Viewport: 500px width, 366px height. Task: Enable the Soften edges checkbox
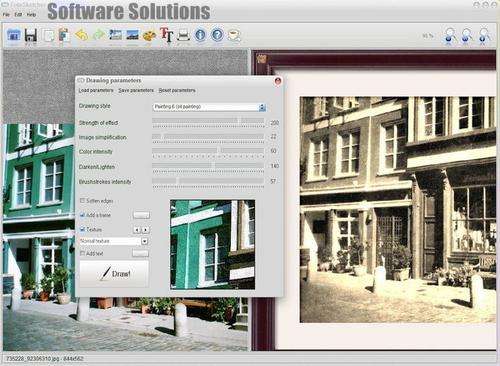(x=82, y=201)
